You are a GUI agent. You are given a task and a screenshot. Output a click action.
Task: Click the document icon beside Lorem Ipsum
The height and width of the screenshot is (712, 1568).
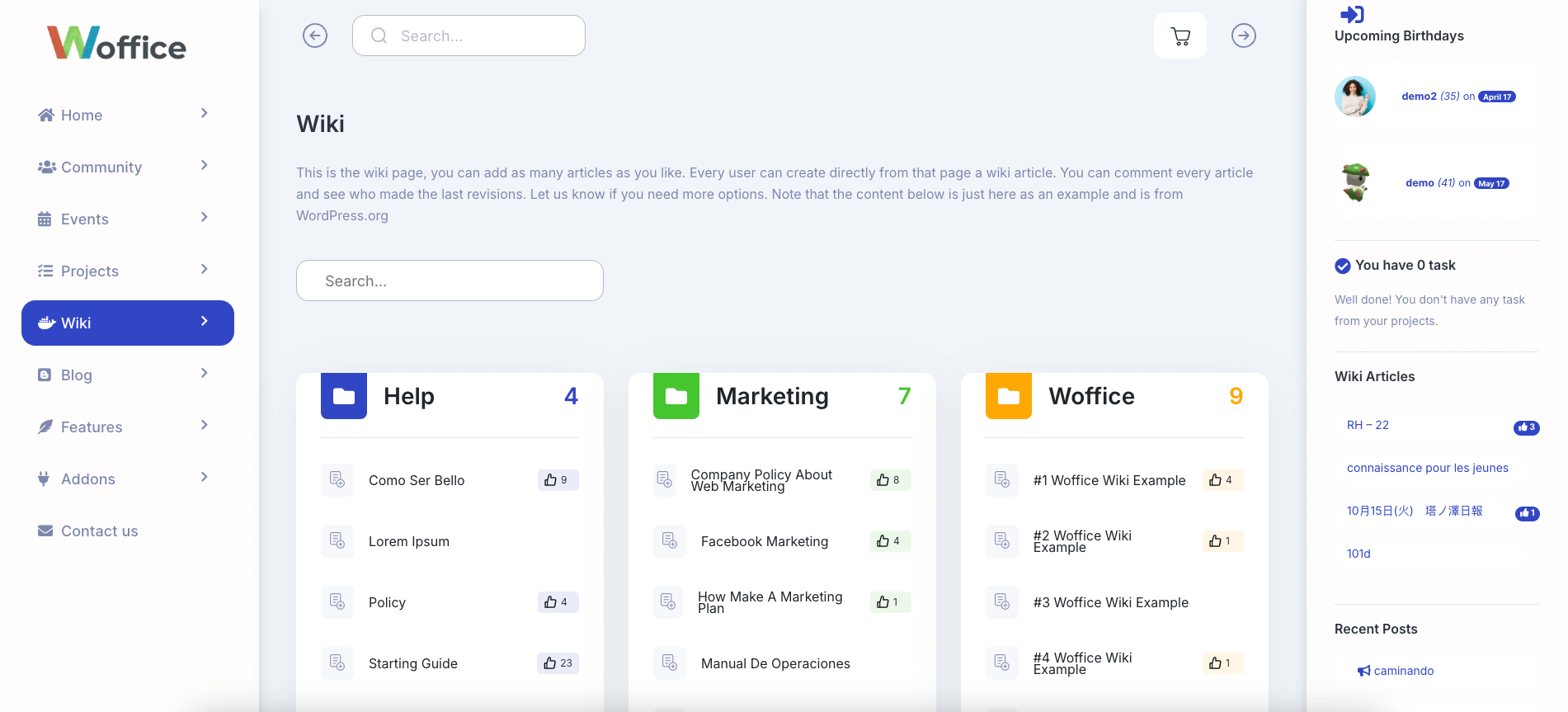pos(337,541)
